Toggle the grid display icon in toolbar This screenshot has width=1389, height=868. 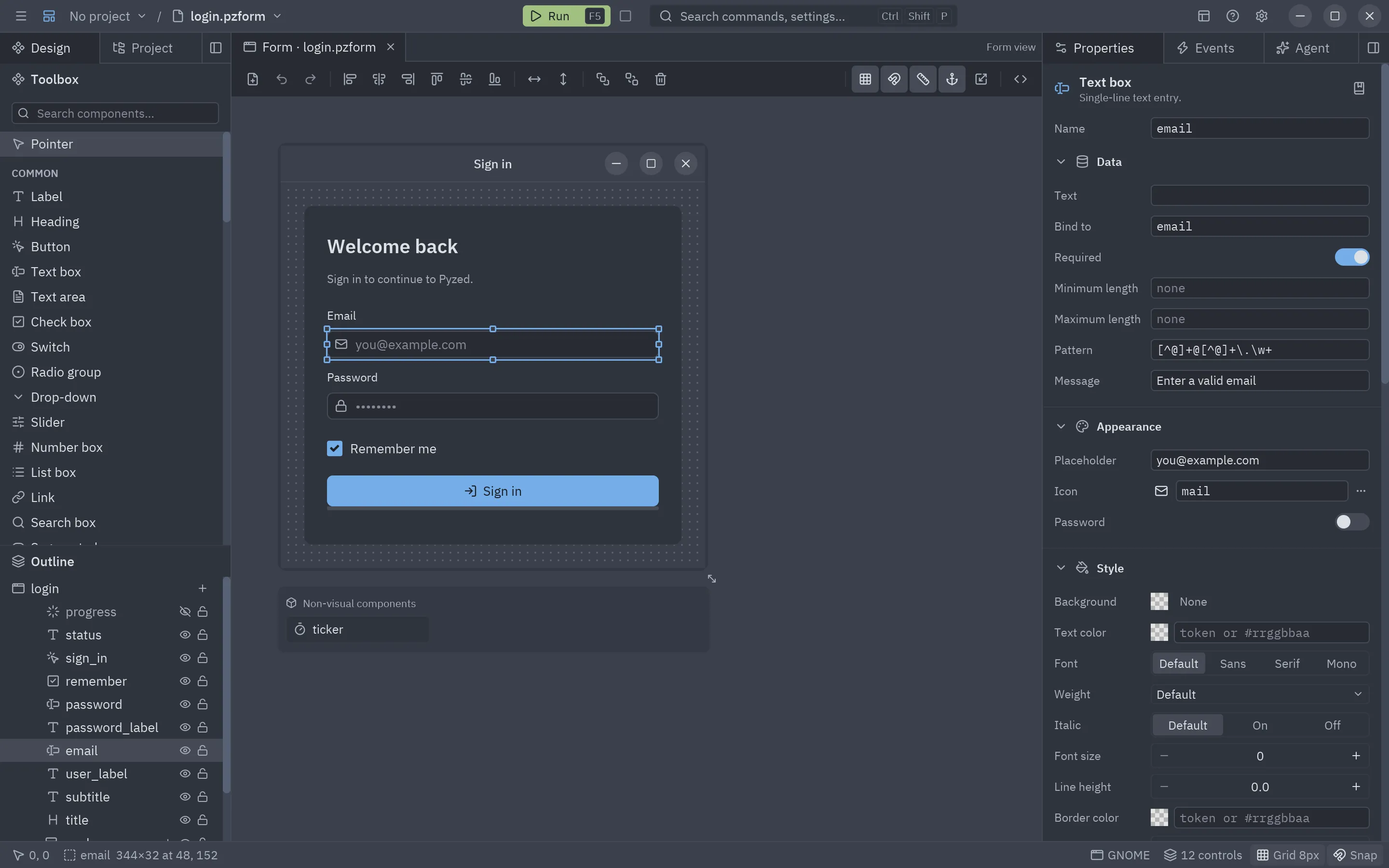(865, 79)
